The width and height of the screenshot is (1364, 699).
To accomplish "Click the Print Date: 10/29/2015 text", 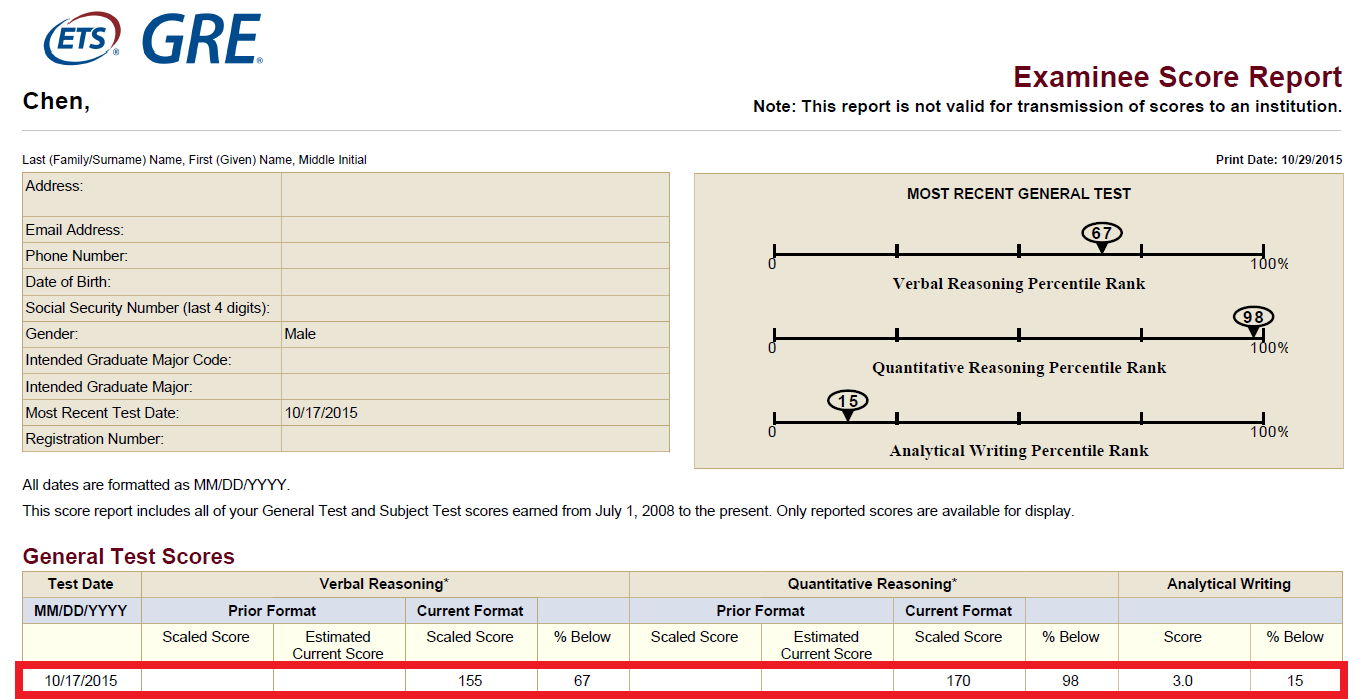I will pos(1279,160).
